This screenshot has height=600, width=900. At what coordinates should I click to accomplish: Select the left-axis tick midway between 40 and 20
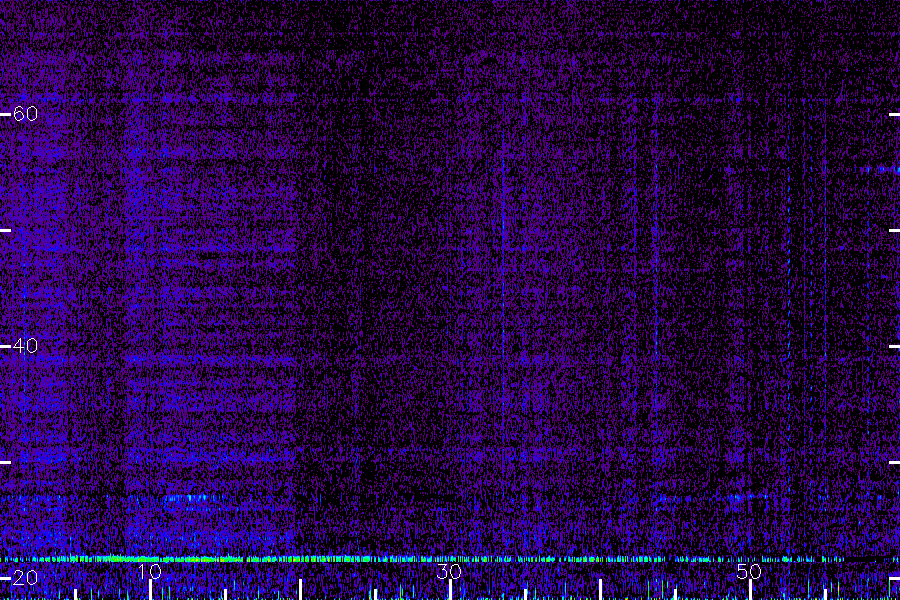pos(5,462)
